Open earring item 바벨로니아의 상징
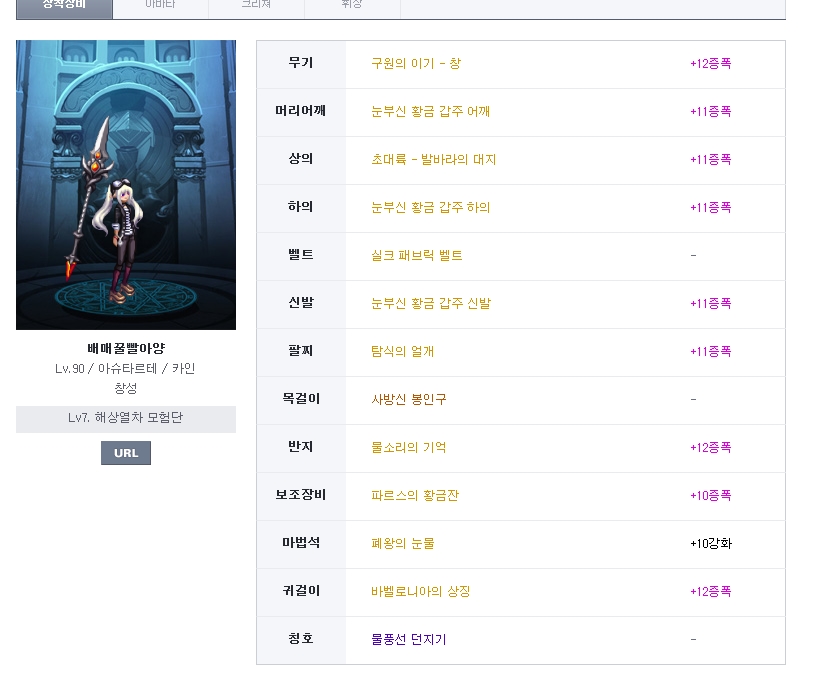 420,592
